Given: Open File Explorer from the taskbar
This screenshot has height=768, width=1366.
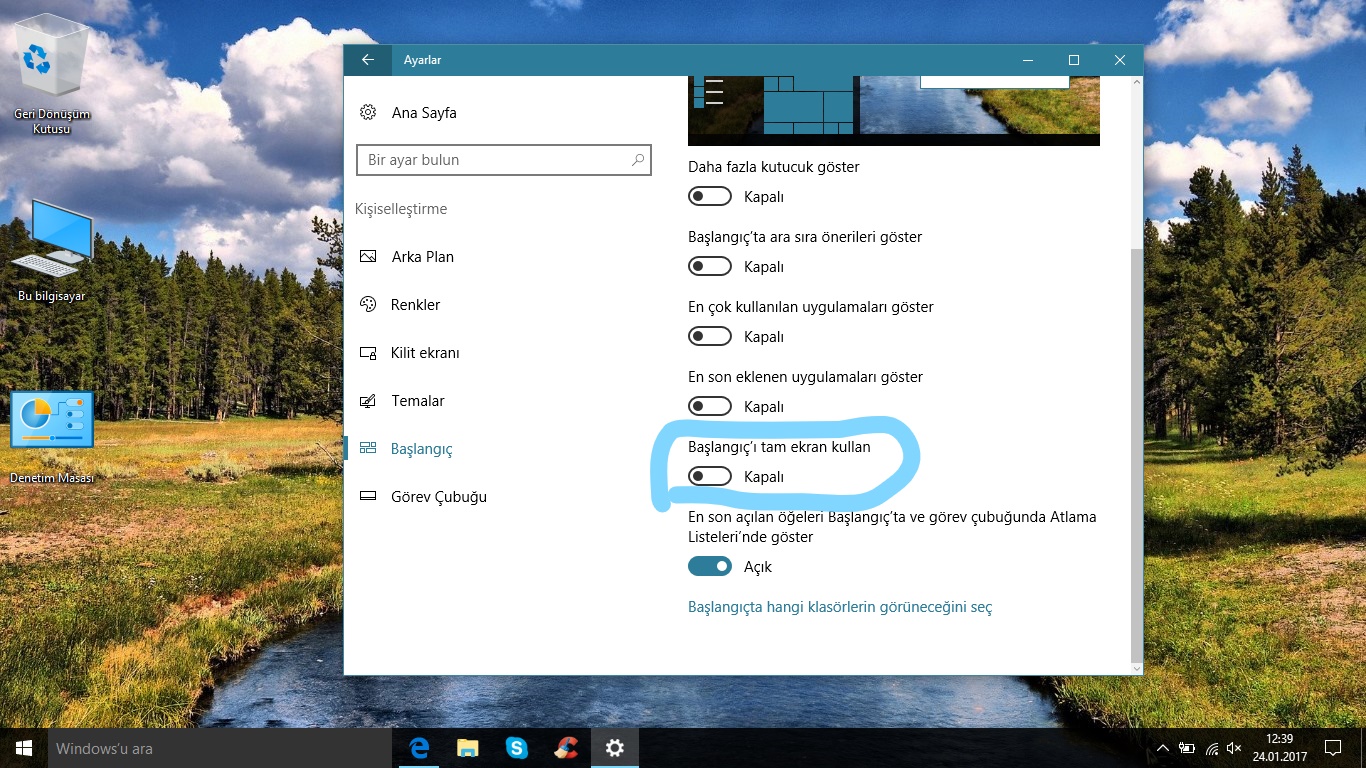Looking at the screenshot, I should point(467,748).
